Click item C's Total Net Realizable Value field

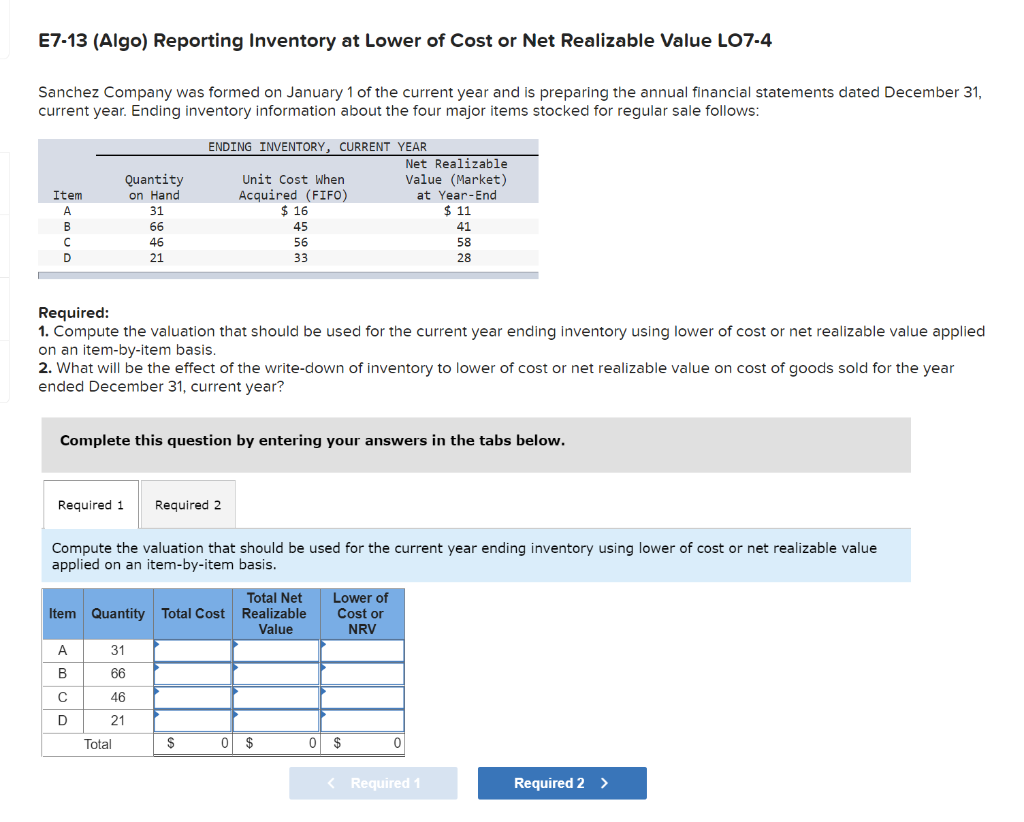[x=275, y=697]
